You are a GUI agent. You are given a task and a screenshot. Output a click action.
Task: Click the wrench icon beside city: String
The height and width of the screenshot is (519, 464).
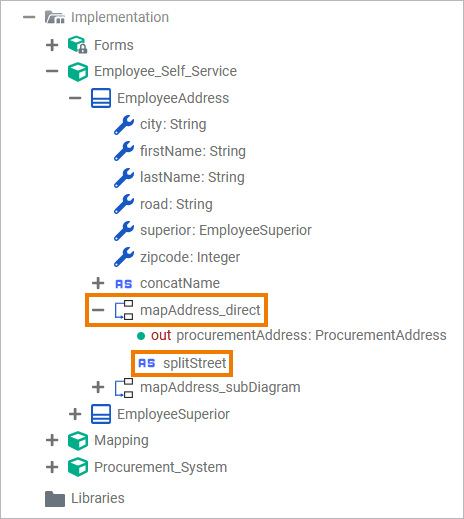click(124, 125)
